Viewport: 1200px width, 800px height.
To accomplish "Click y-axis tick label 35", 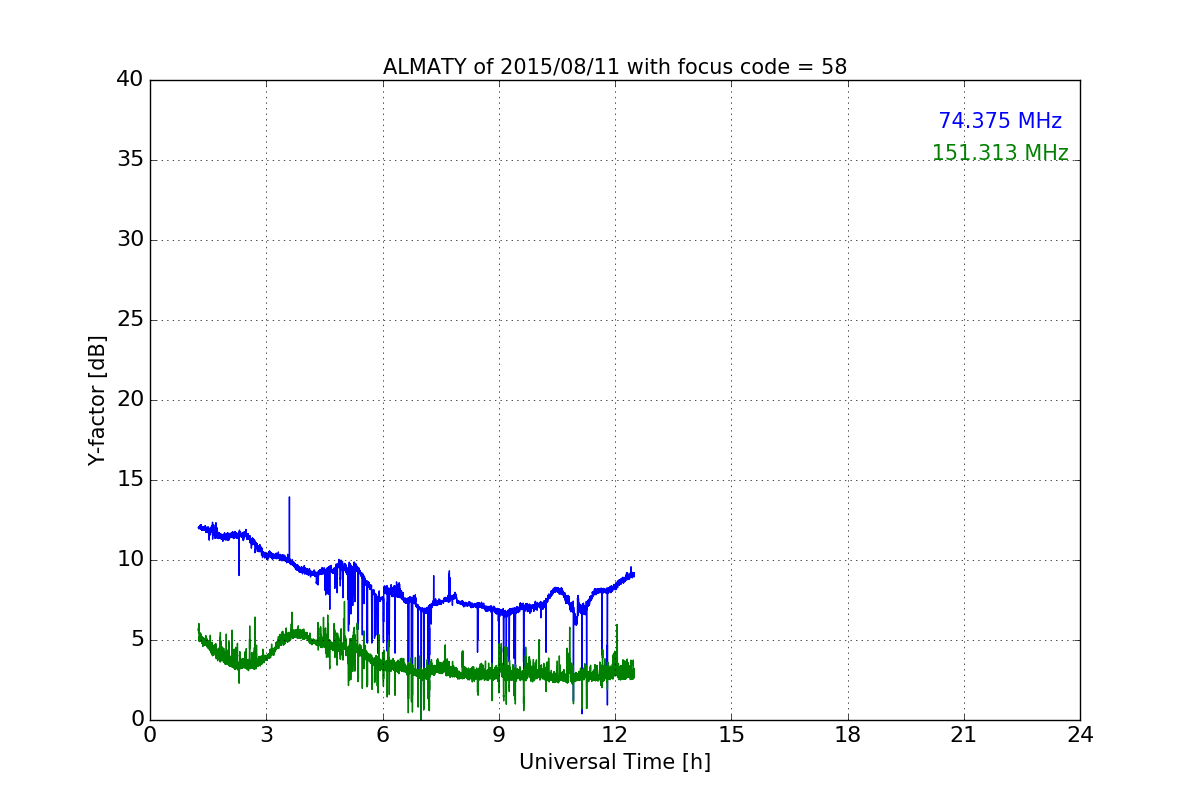I will click(x=130, y=160).
